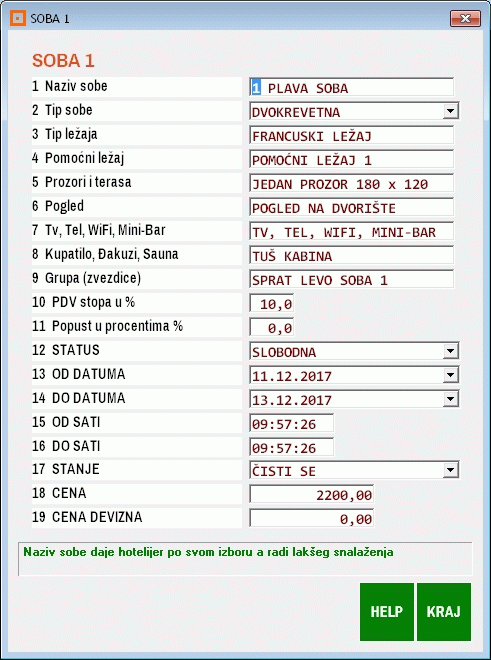Click the OD SATI time field
This screenshot has width=491, height=660.
(291, 423)
